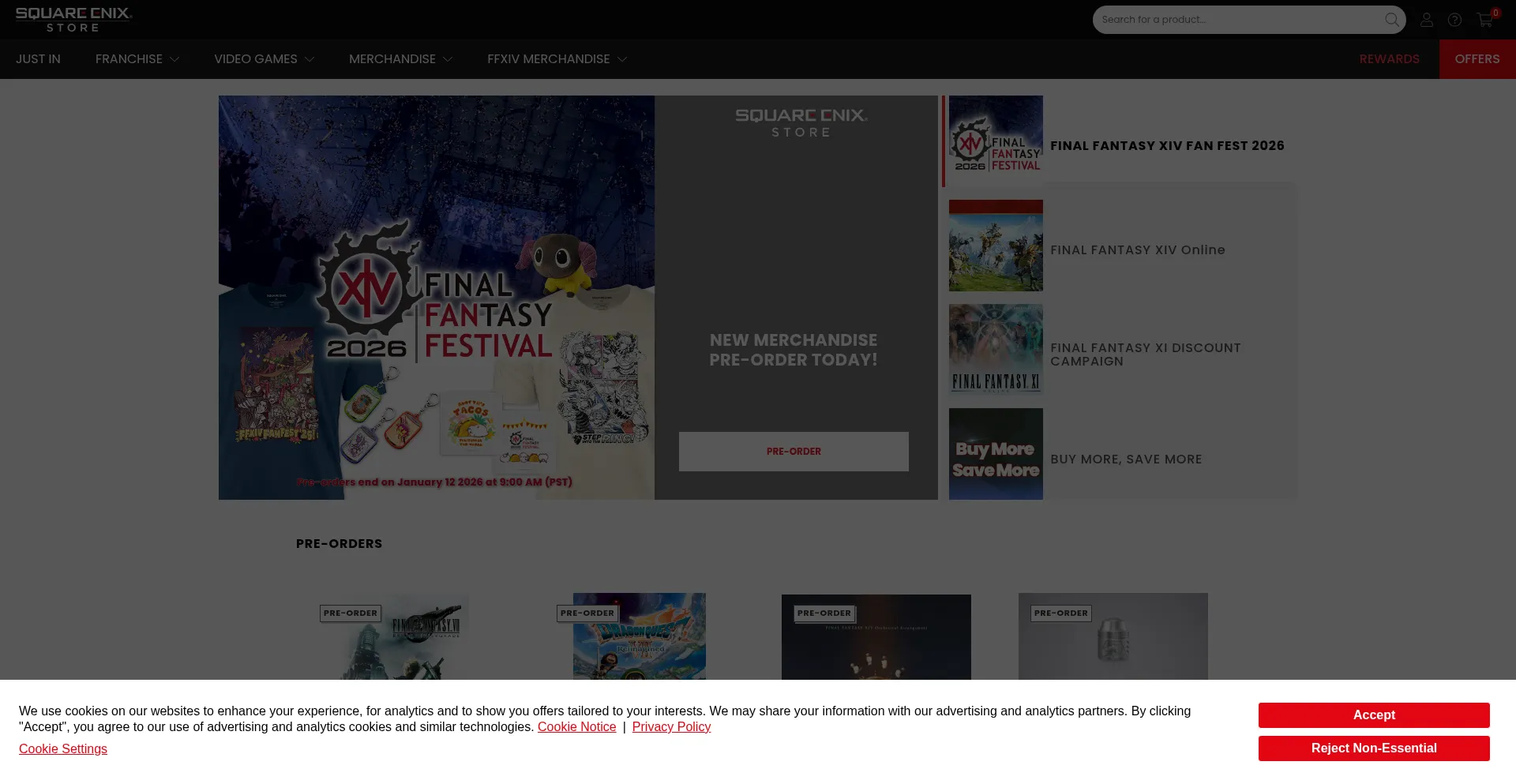Click the Pre-Order banner button

coord(794,452)
